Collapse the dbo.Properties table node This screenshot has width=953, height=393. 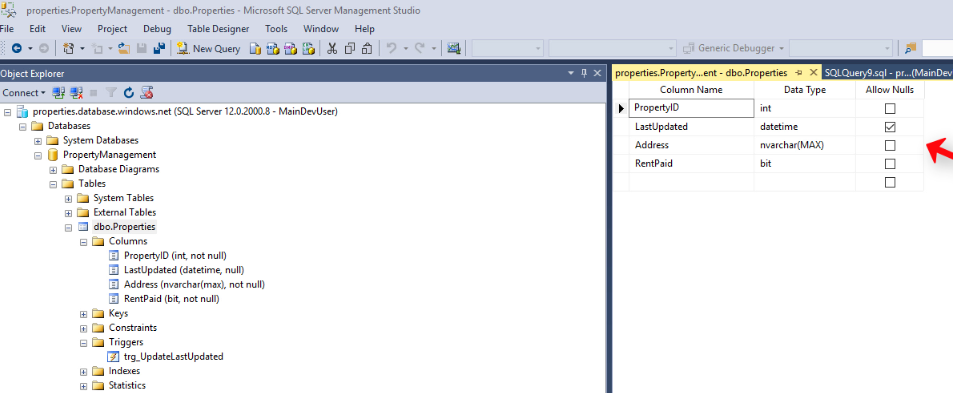pyautogui.click(x=68, y=227)
